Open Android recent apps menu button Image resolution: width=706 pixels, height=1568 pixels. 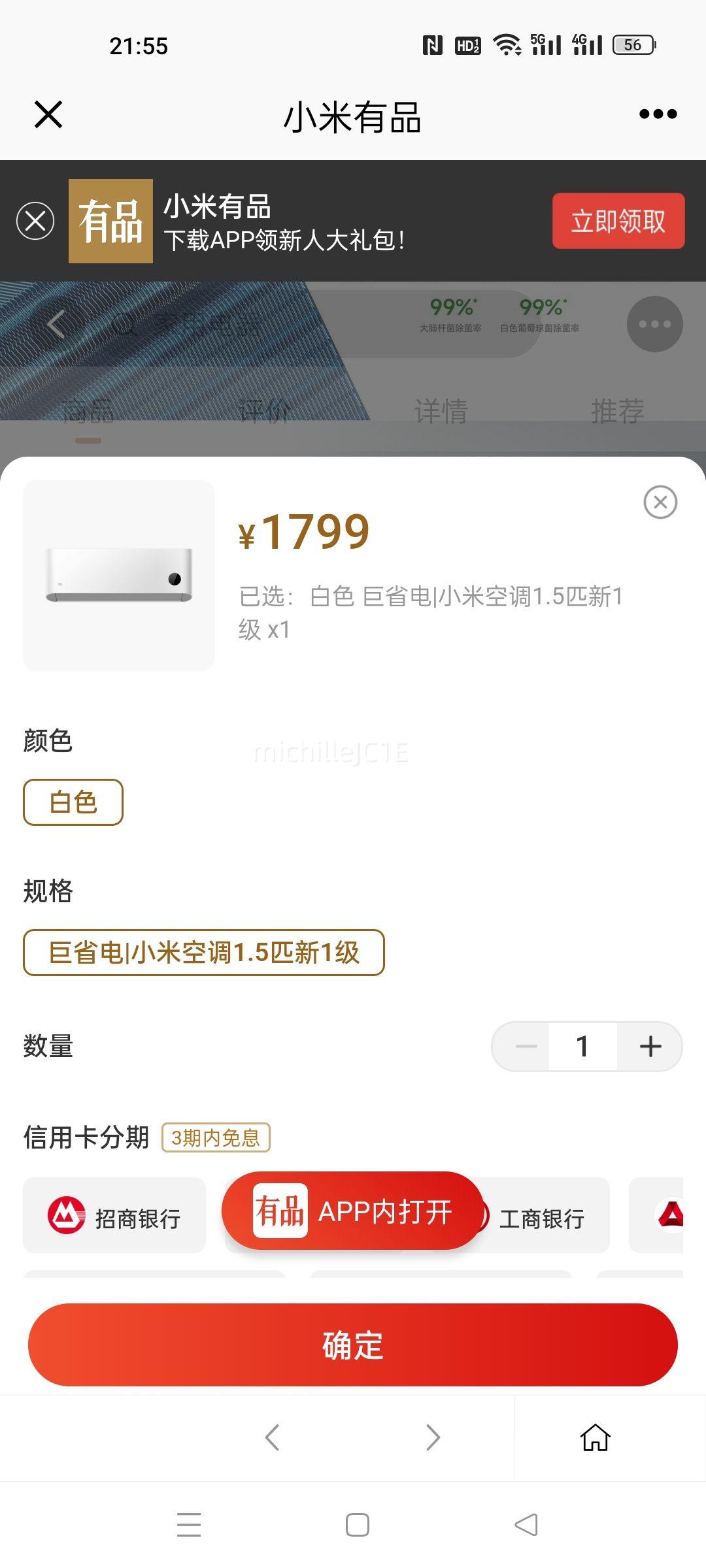[x=189, y=1525]
